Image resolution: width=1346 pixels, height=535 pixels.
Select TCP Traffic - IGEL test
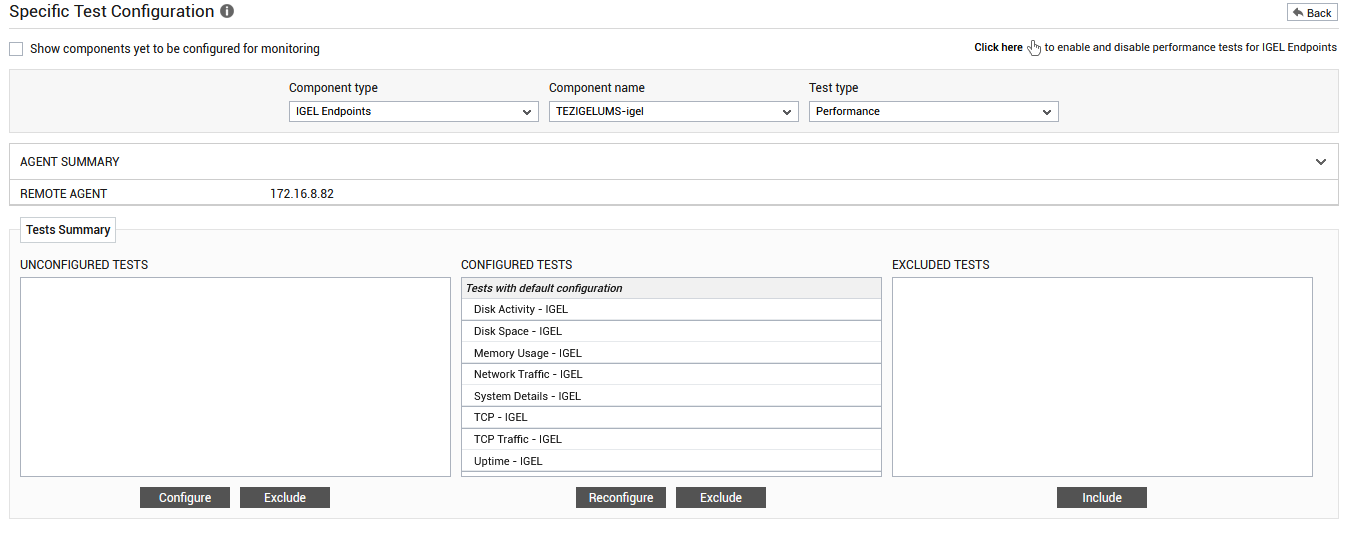pyautogui.click(x=671, y=439)
